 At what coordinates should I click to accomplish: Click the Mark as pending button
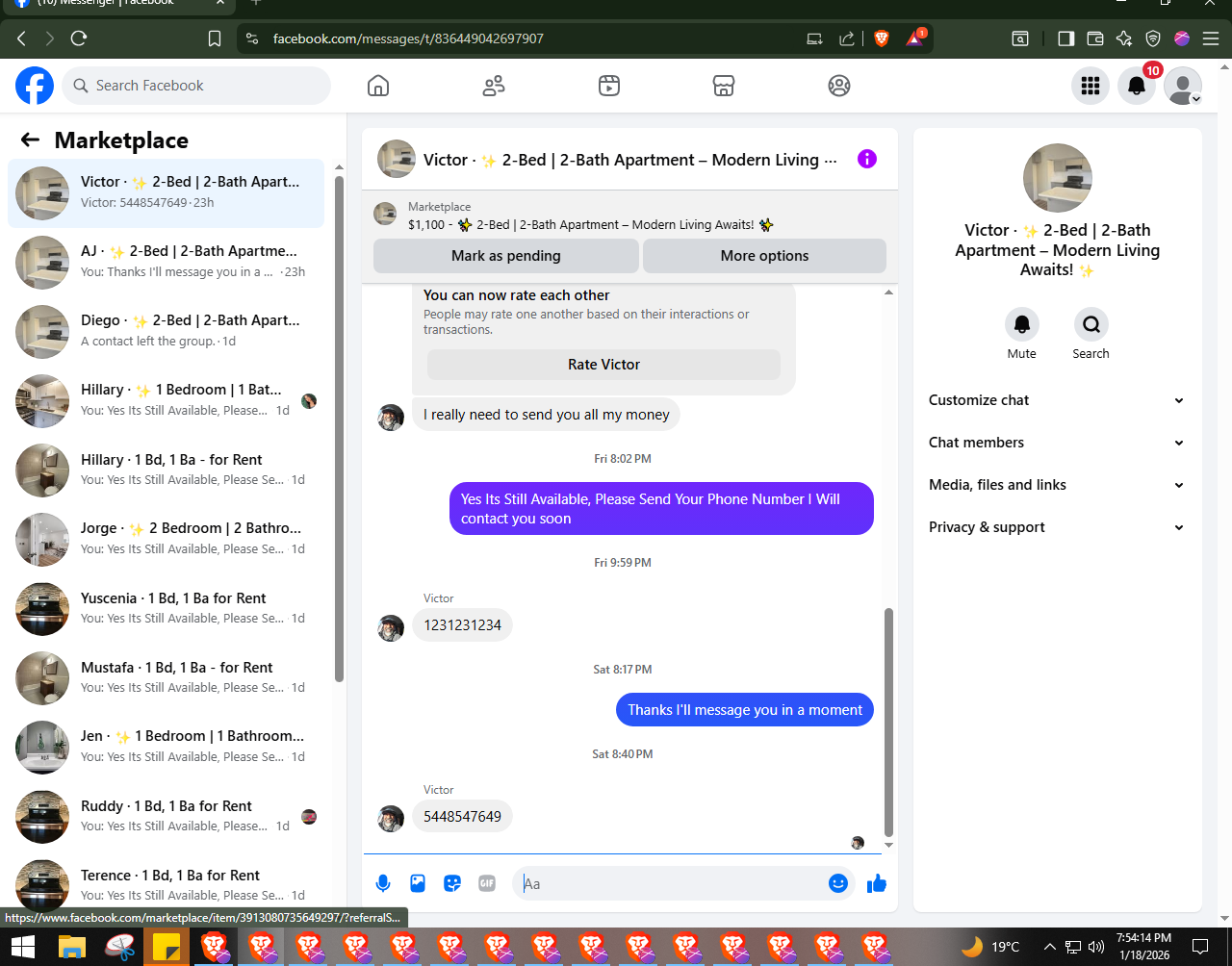[506, 256]
